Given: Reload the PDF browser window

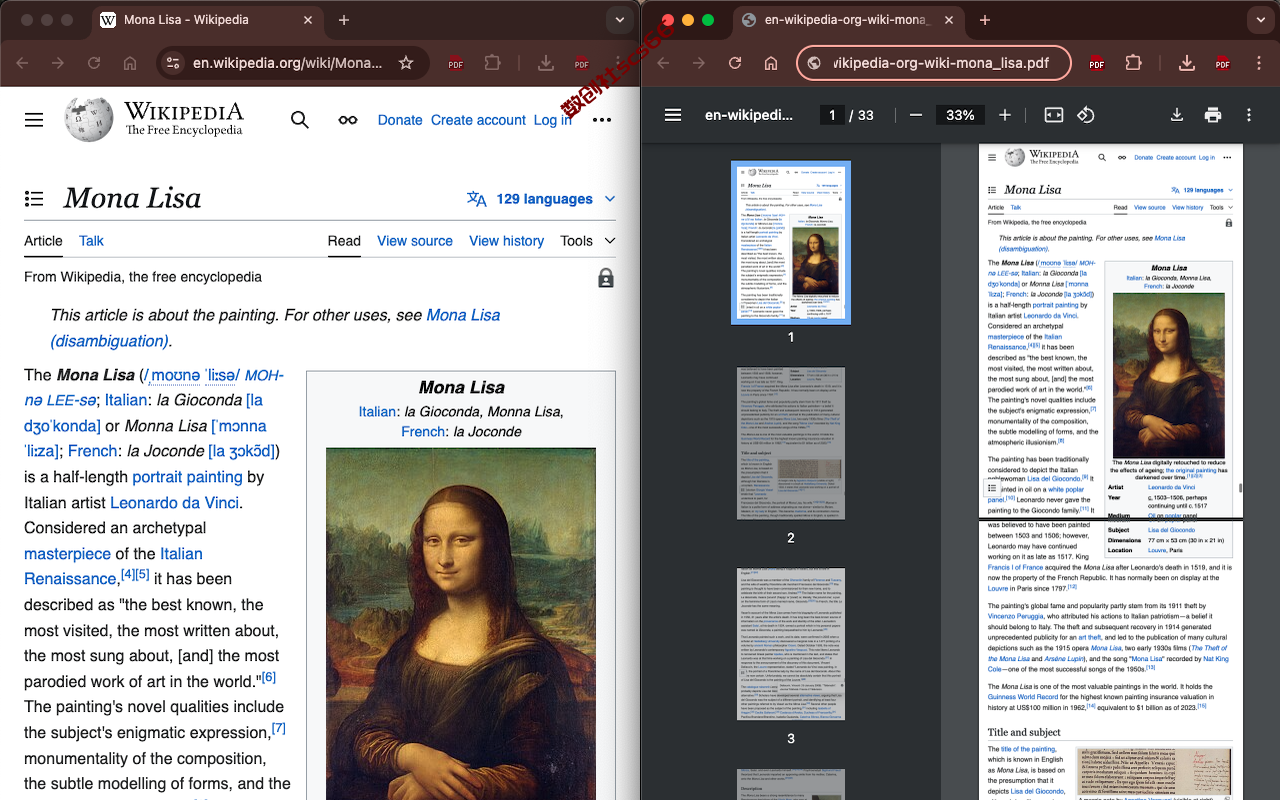Looking at the screenshot, I should pos(735,63).
